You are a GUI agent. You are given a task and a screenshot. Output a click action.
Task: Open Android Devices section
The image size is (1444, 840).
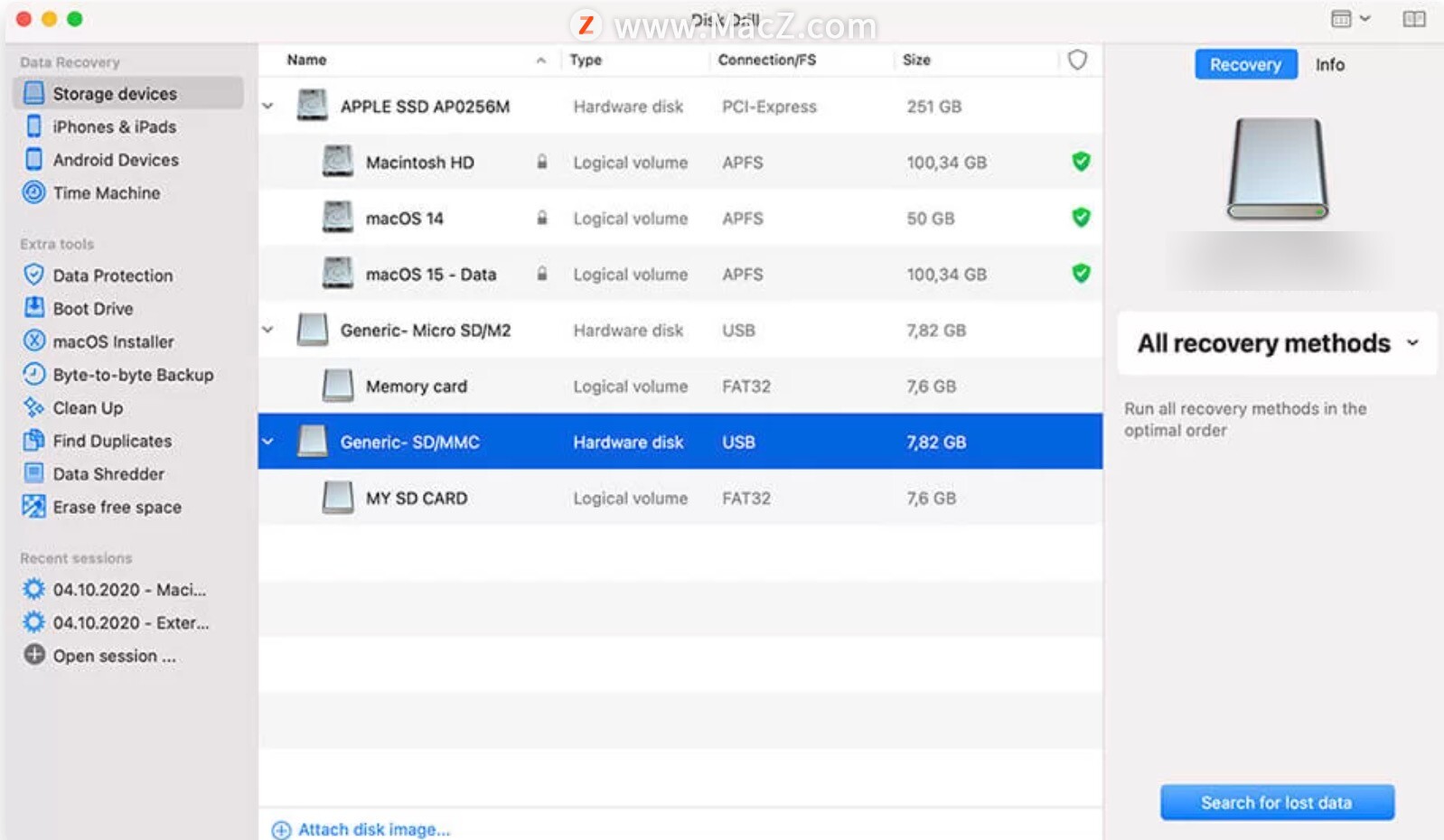point(115,160)
